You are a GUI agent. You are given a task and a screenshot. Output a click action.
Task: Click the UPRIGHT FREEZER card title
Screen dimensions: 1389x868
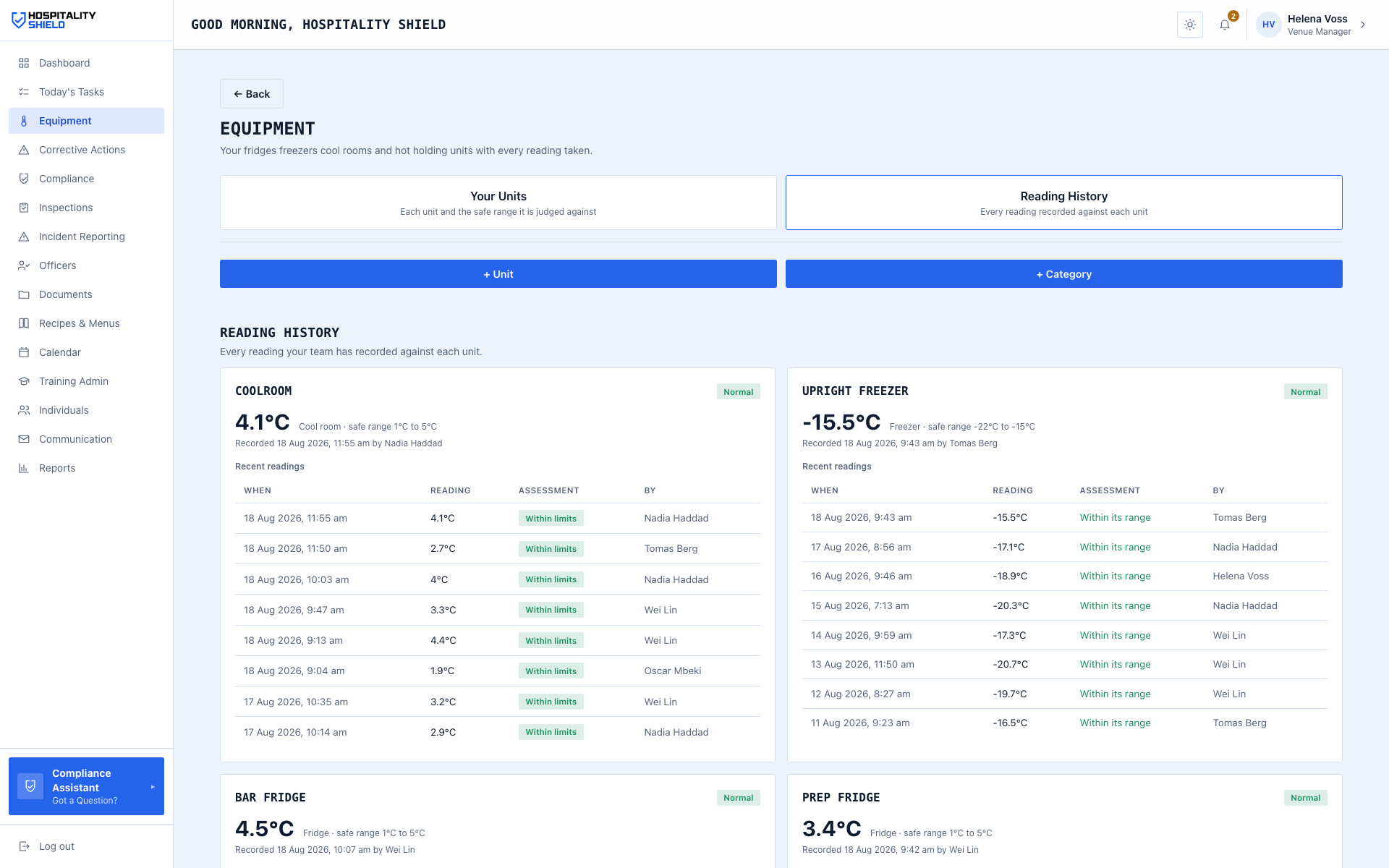point(855,391)
